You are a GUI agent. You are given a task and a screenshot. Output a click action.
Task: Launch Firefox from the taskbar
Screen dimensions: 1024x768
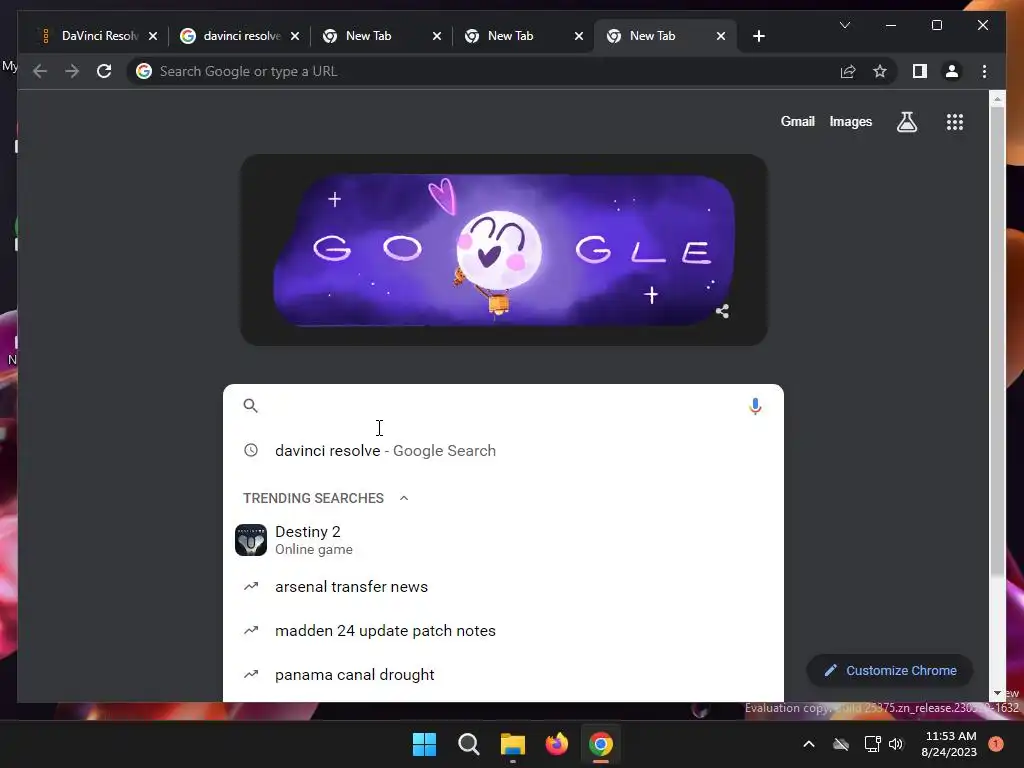[x=556, y=744]
